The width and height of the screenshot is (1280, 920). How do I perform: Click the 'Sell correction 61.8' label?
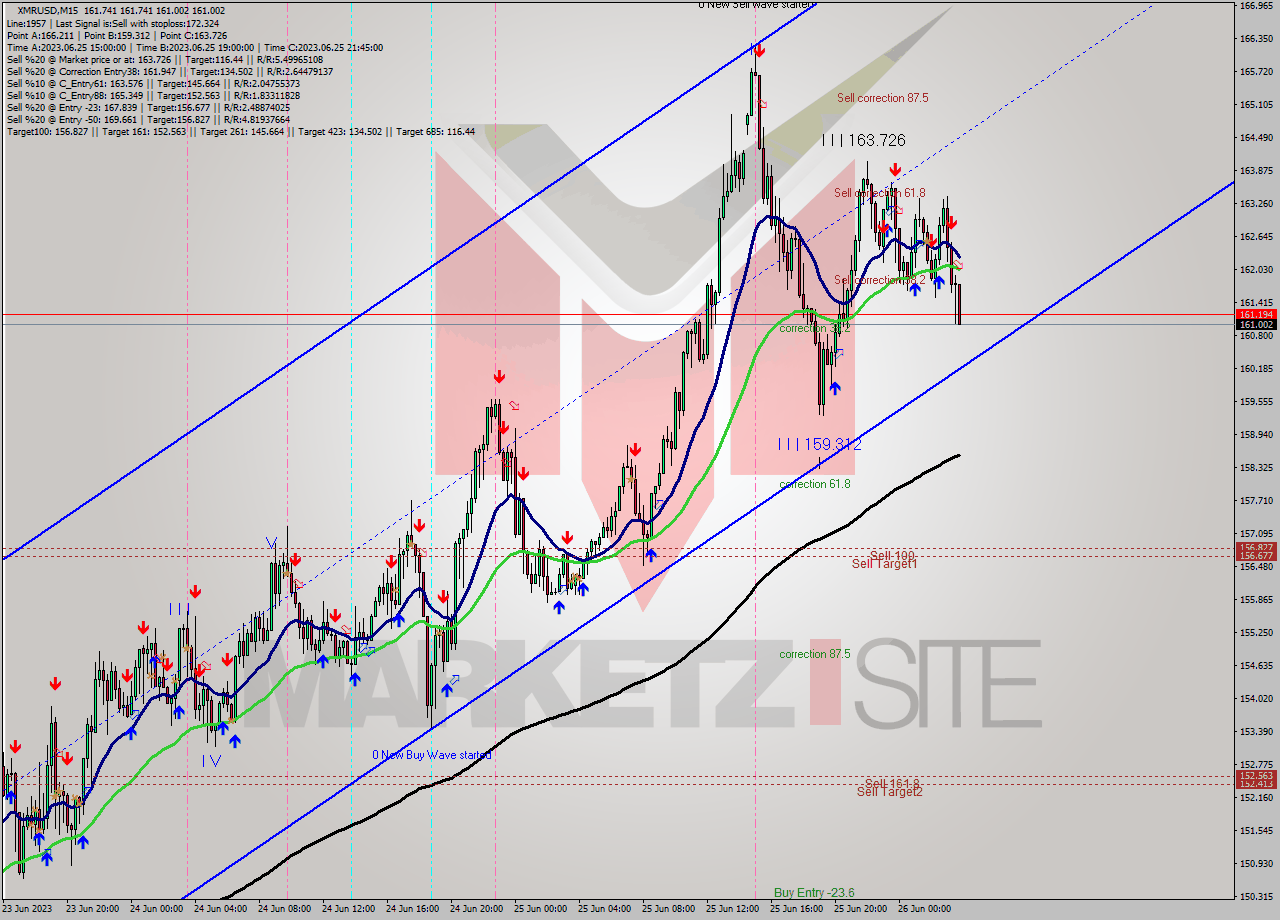pyautogui.click(x=880, y=193)
